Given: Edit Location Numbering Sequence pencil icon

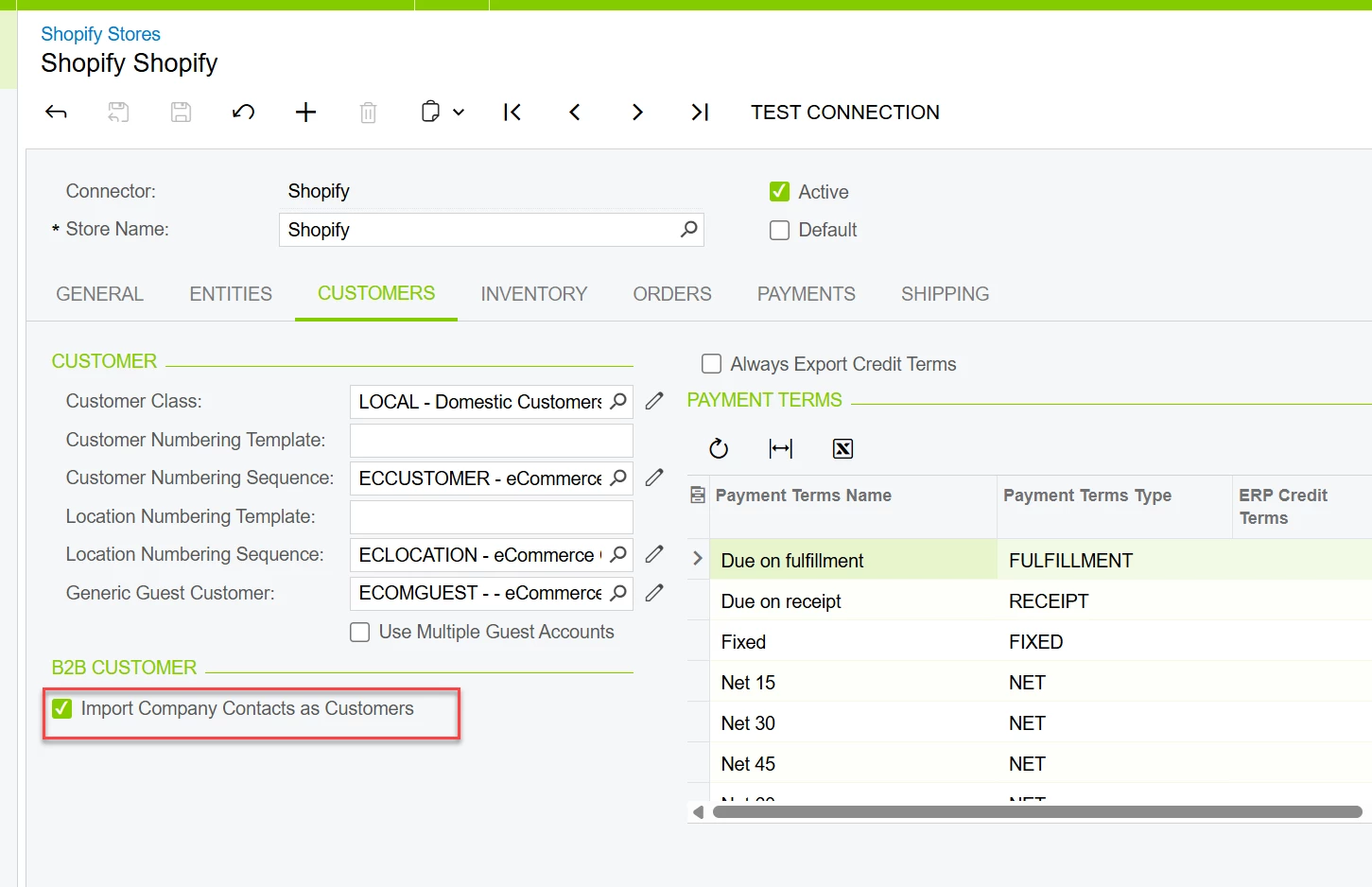Looking at the screenshot, I should (x=654, y=554).
